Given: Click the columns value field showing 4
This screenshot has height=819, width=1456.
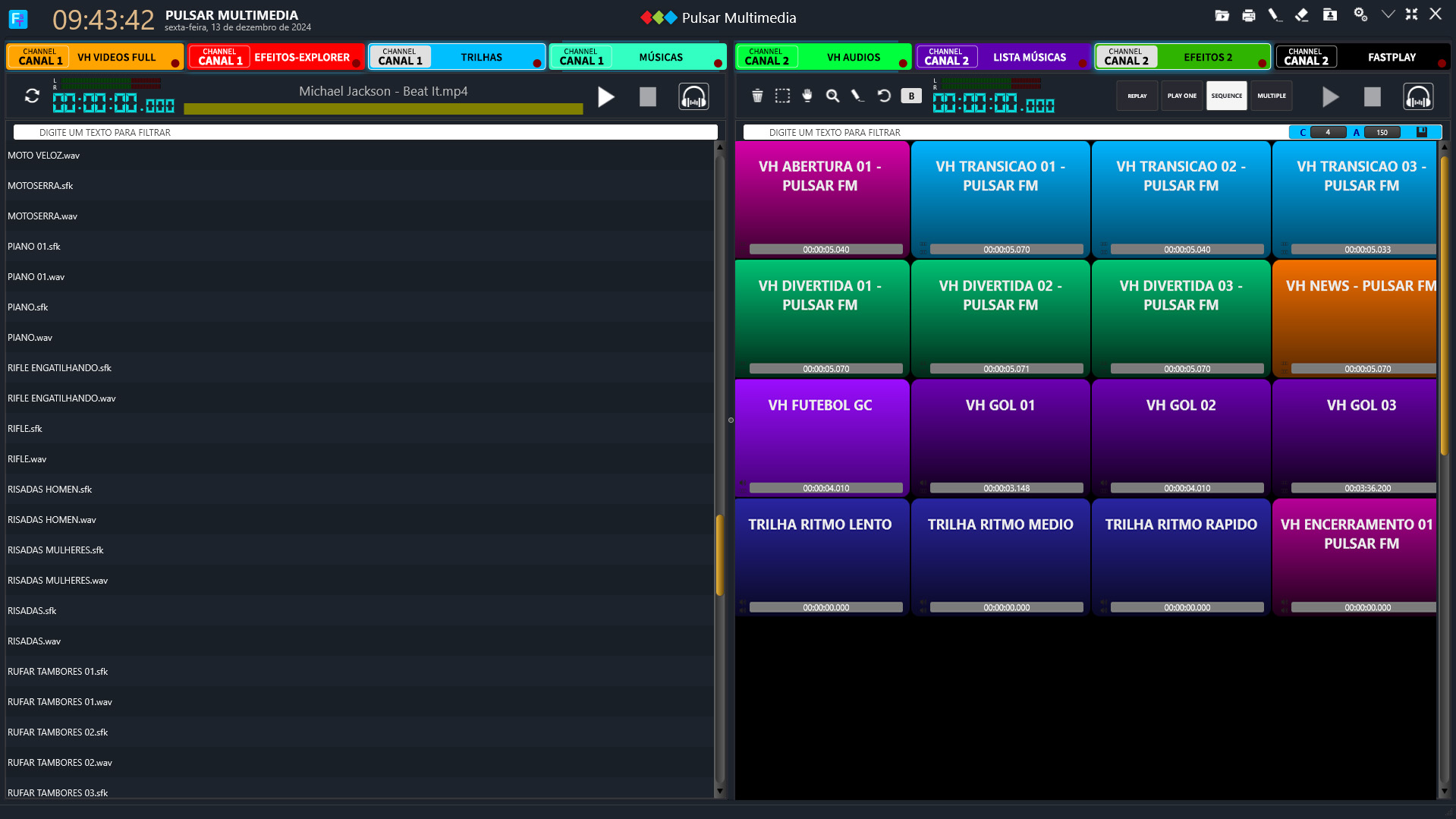Looking at the screenshot, I should pyautogui.click(x=1328, y=133).
